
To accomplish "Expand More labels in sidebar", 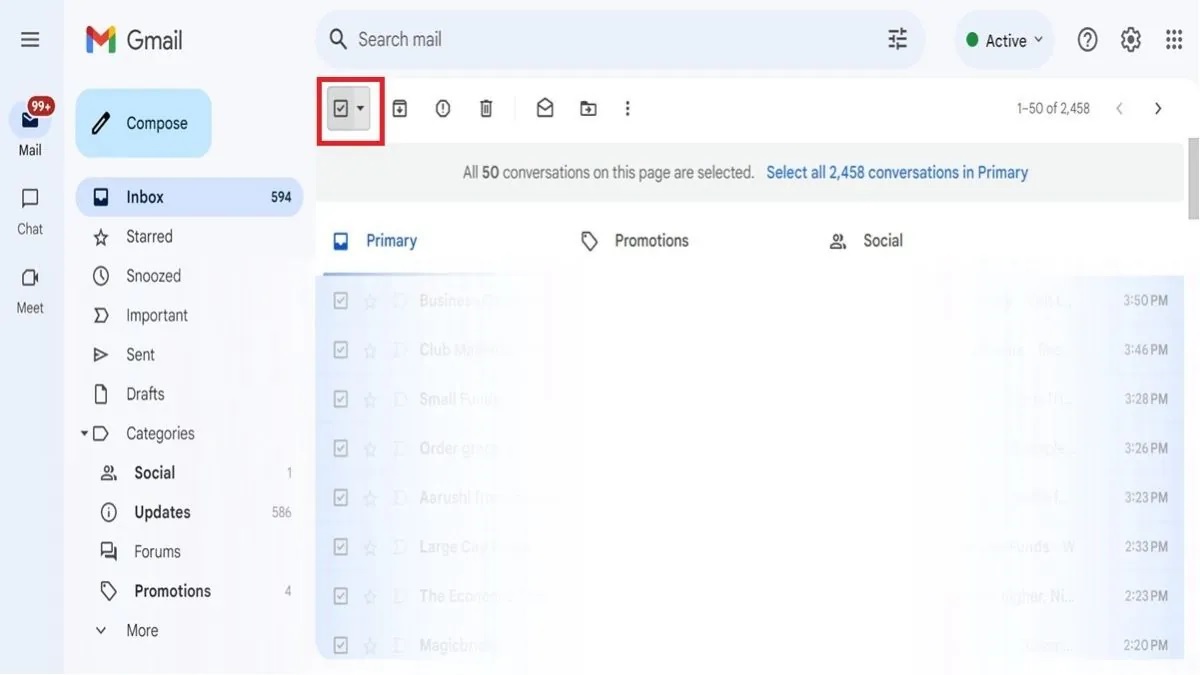I will click(142, 630).
